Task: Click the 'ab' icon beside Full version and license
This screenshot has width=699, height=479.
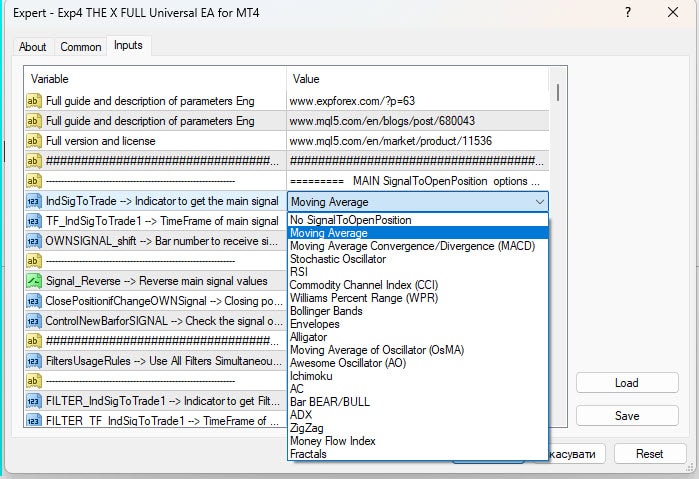Action: (x=33, y=141)
